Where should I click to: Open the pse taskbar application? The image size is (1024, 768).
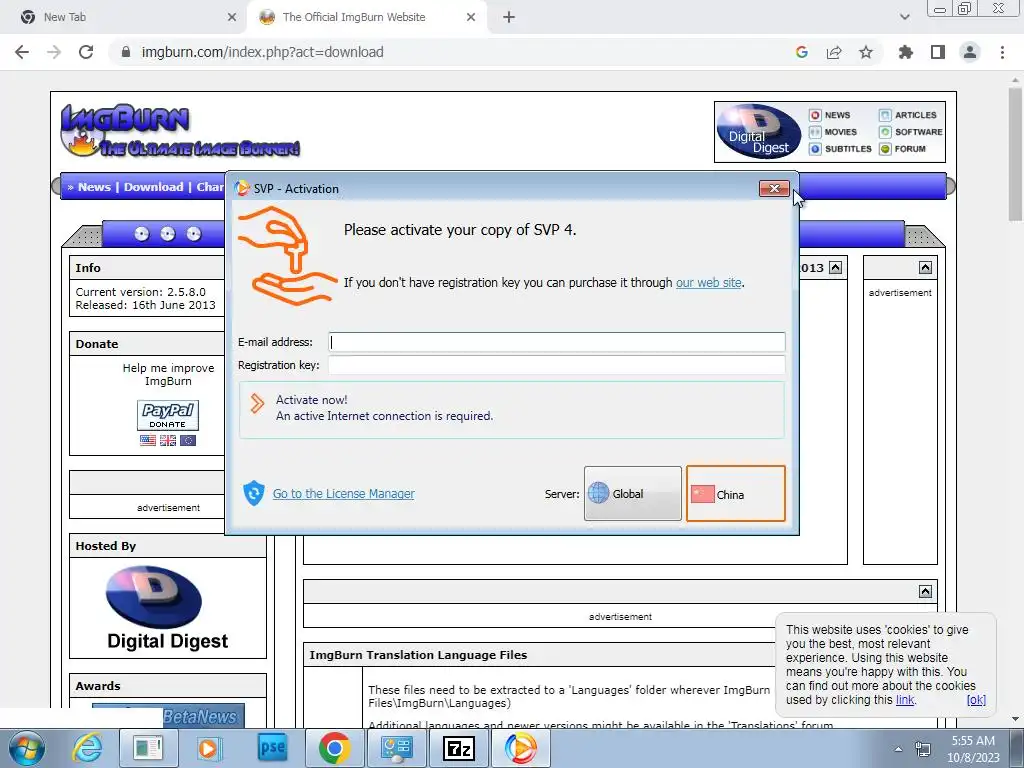(x=272, y=748)
